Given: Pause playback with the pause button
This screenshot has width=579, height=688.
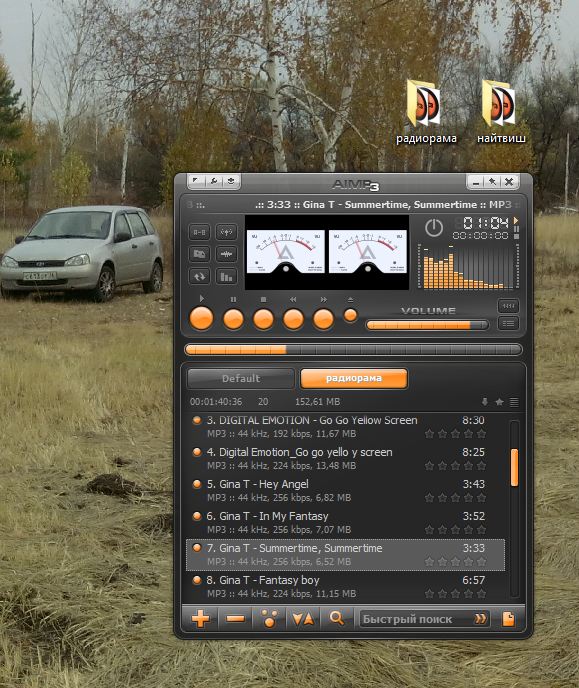Looking at the screenshot, I should click(233, 319).
